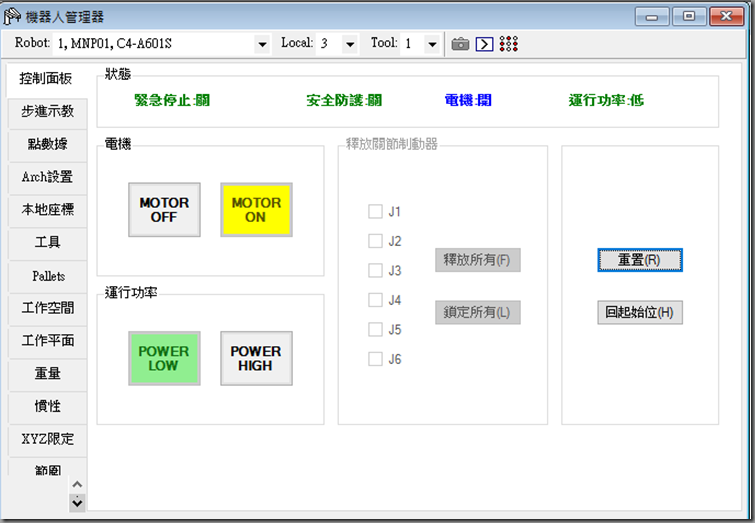Screen dimensions: 755x523
Task: Click the camera icon in toolbar
Action: (460, 44)
